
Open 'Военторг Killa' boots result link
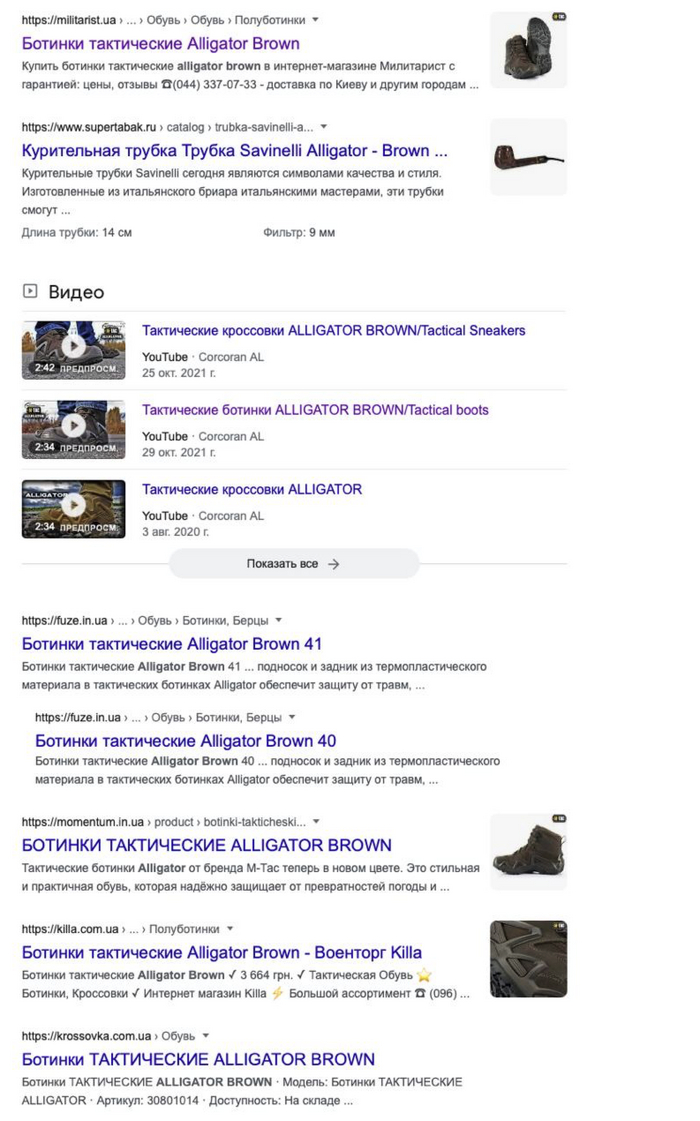coord(222,952)
